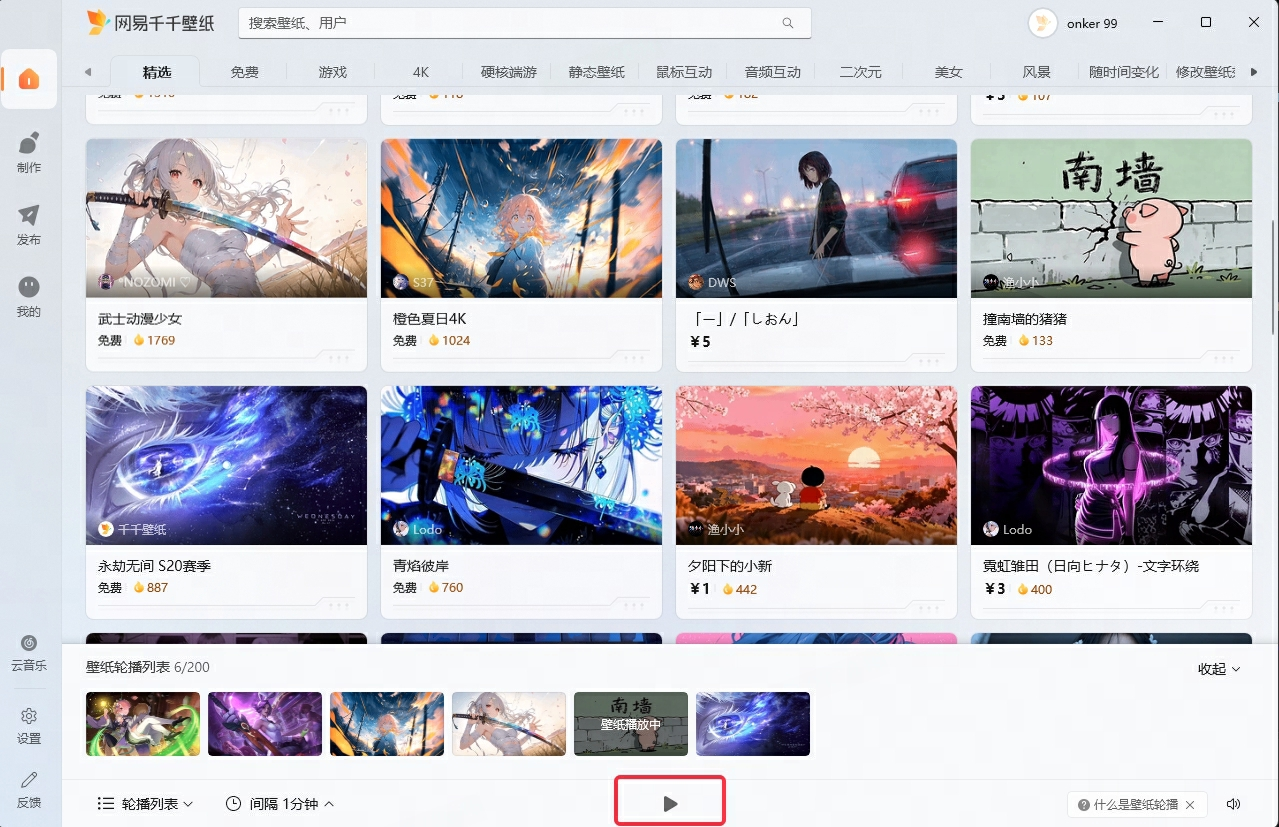Screen dimensions: 1279x827
Task: Open more options for 永劫无间 S20赛季
Action: [340, 606]
